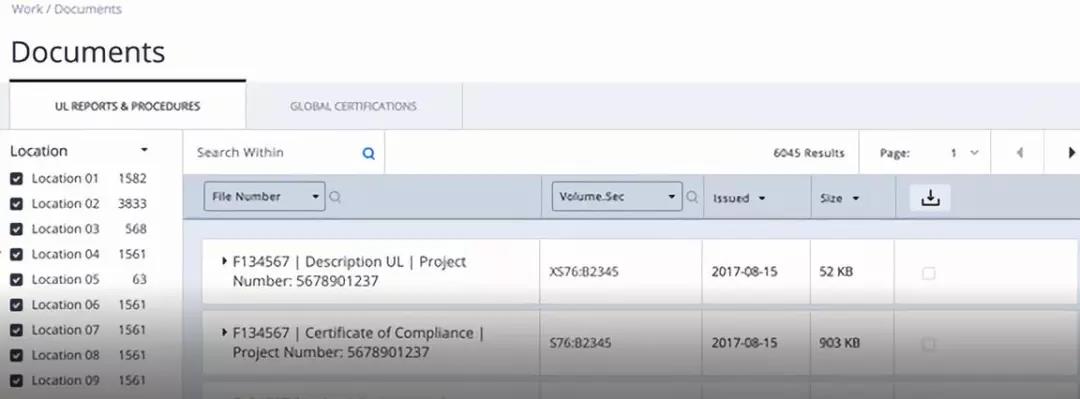Open the Page number dropdown
The width and height of the screenshot is (1080, 399).
coord(964,153)
